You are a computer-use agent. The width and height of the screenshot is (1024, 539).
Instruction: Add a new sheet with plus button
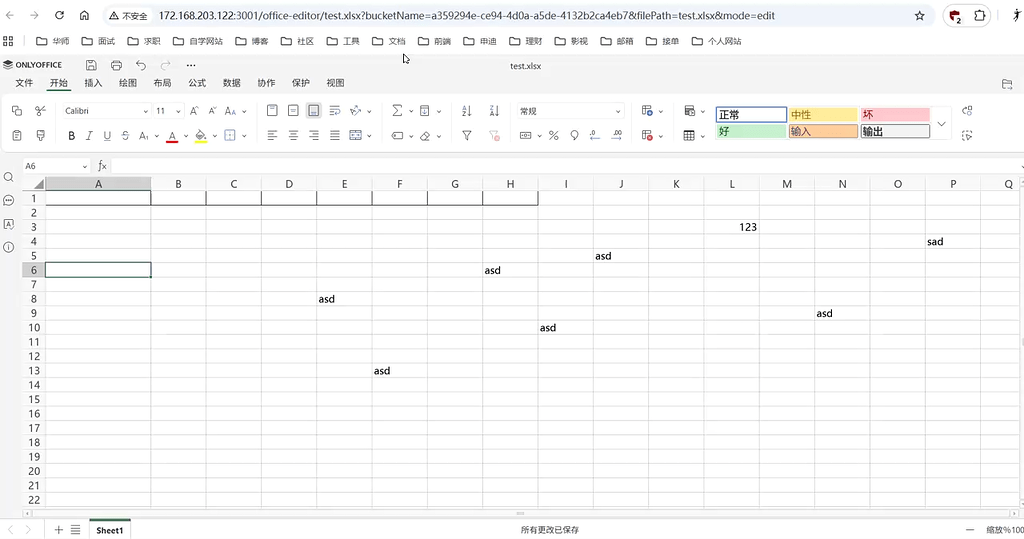(58, 530)
